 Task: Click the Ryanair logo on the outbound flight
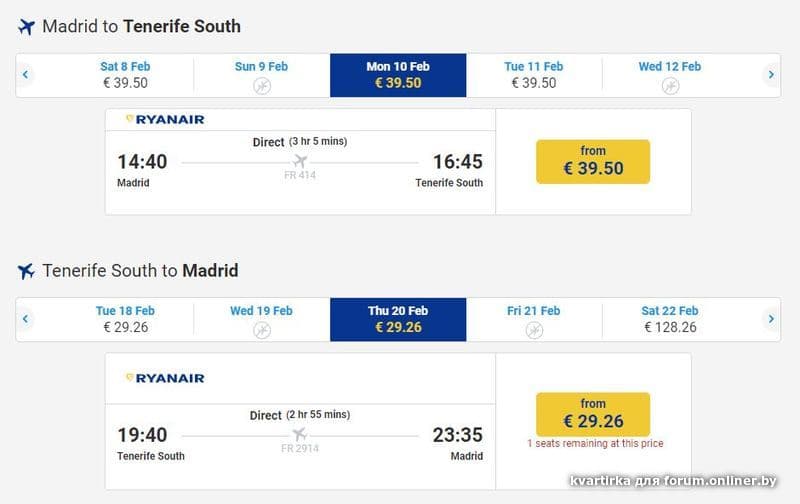coord(165,119)
